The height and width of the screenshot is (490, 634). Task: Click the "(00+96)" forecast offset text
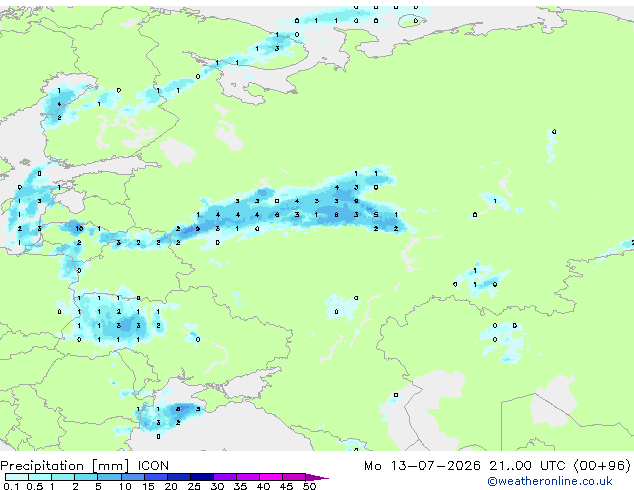(x=602, y=466)
